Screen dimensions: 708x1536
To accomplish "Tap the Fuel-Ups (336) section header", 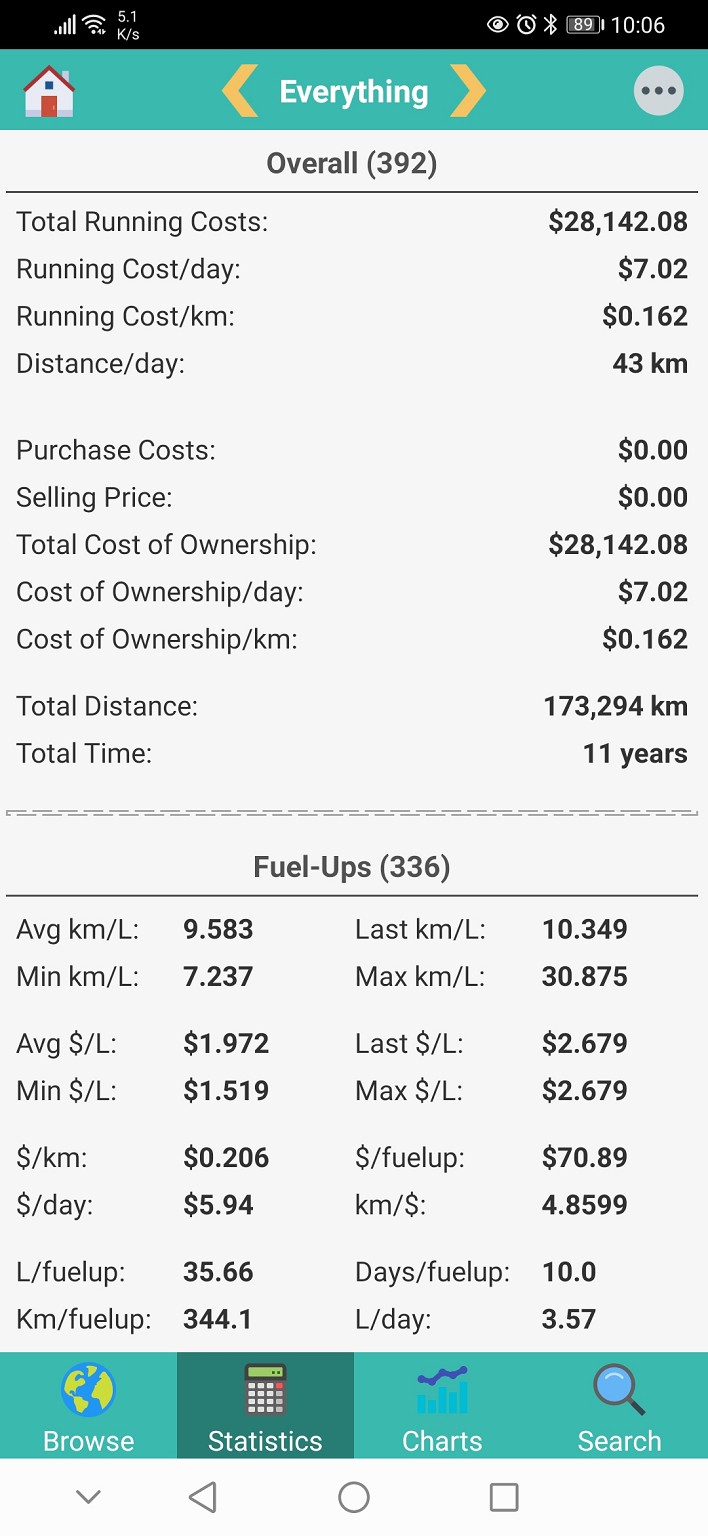I will coord(352,867).
